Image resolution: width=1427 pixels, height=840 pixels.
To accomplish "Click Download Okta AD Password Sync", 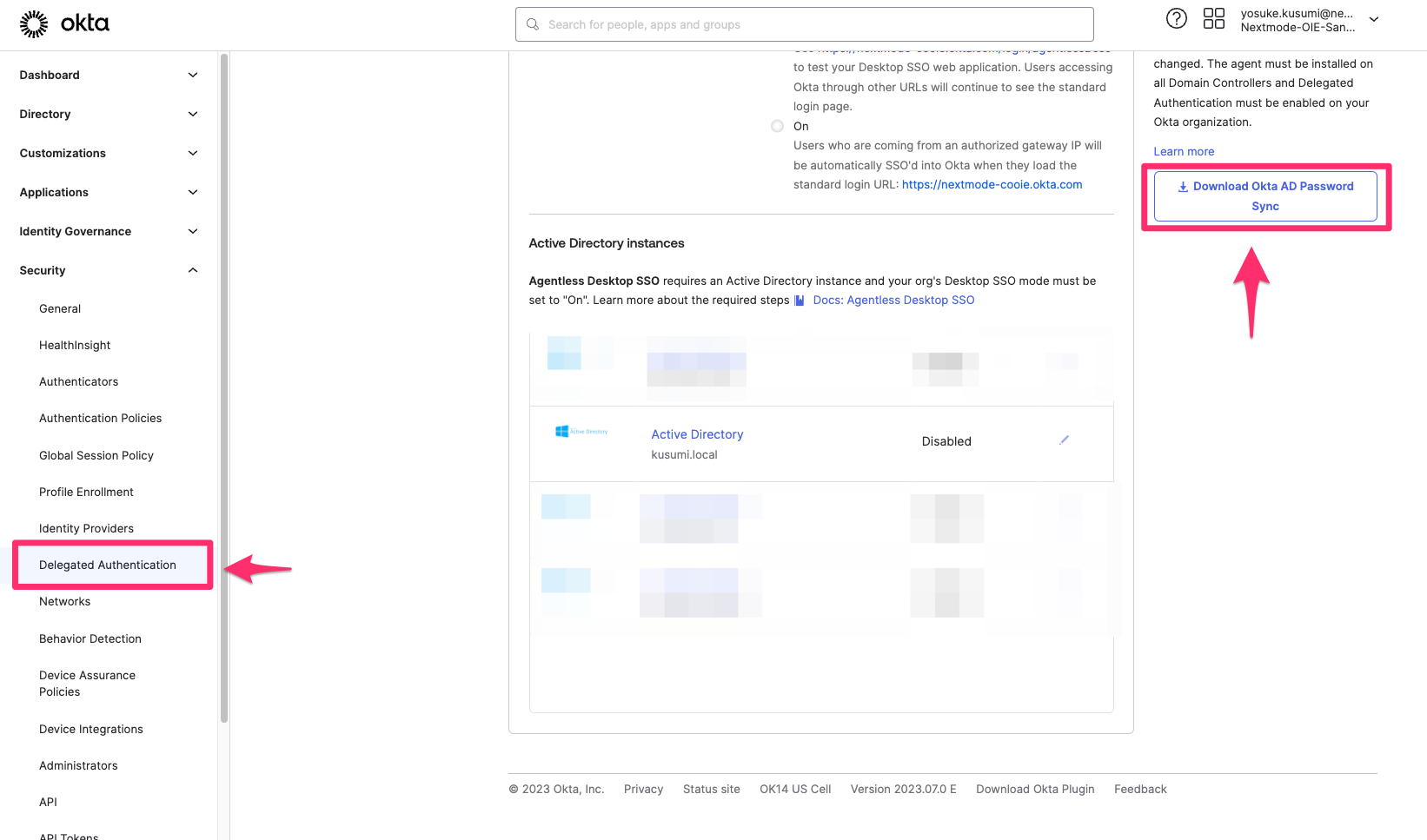I will (x=1265, y=195).
